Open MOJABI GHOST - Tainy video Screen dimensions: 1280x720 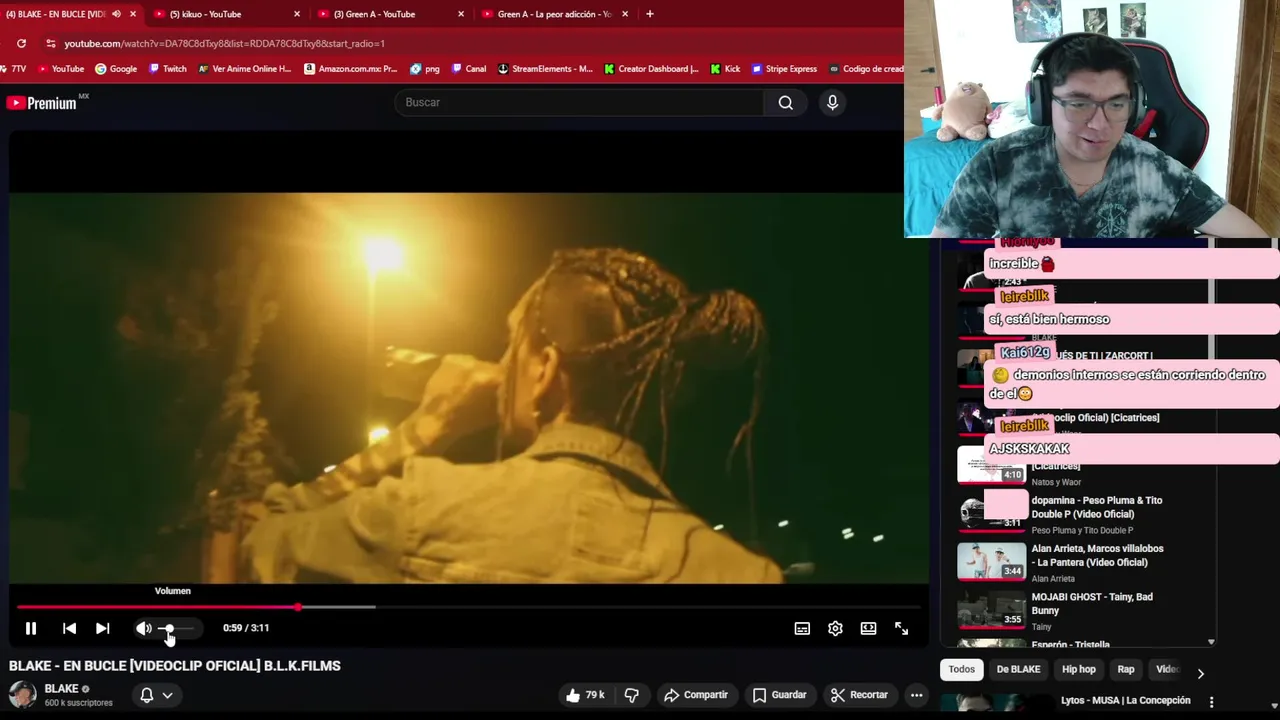[x=1092, y=604]
